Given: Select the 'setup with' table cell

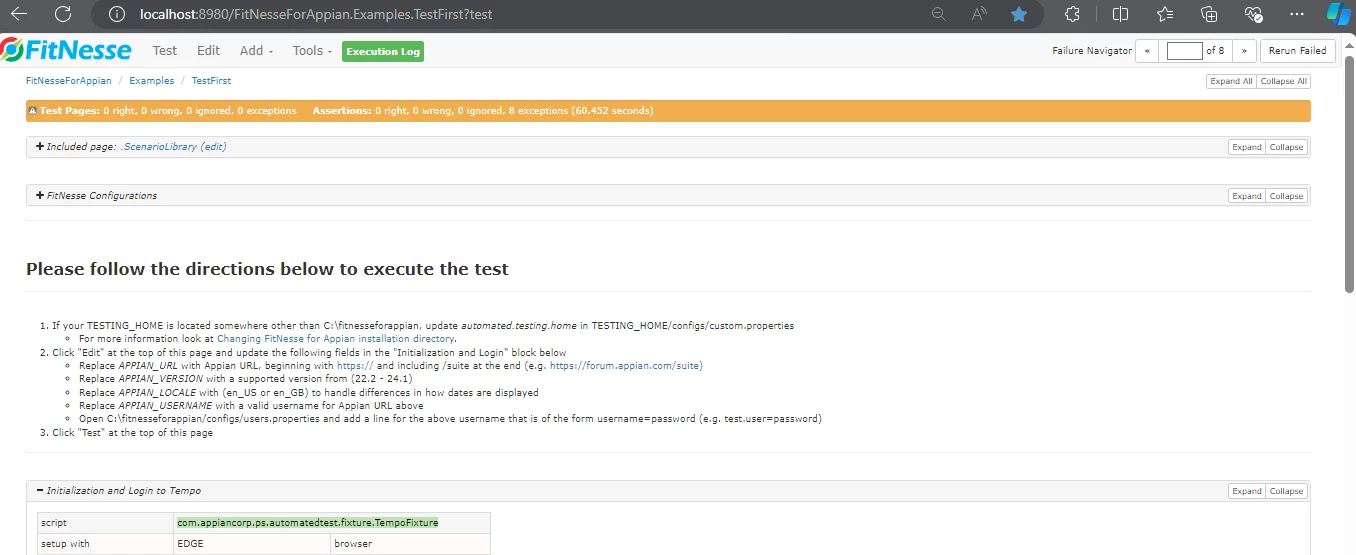Looking at the screenshot, I should point(105,544).
